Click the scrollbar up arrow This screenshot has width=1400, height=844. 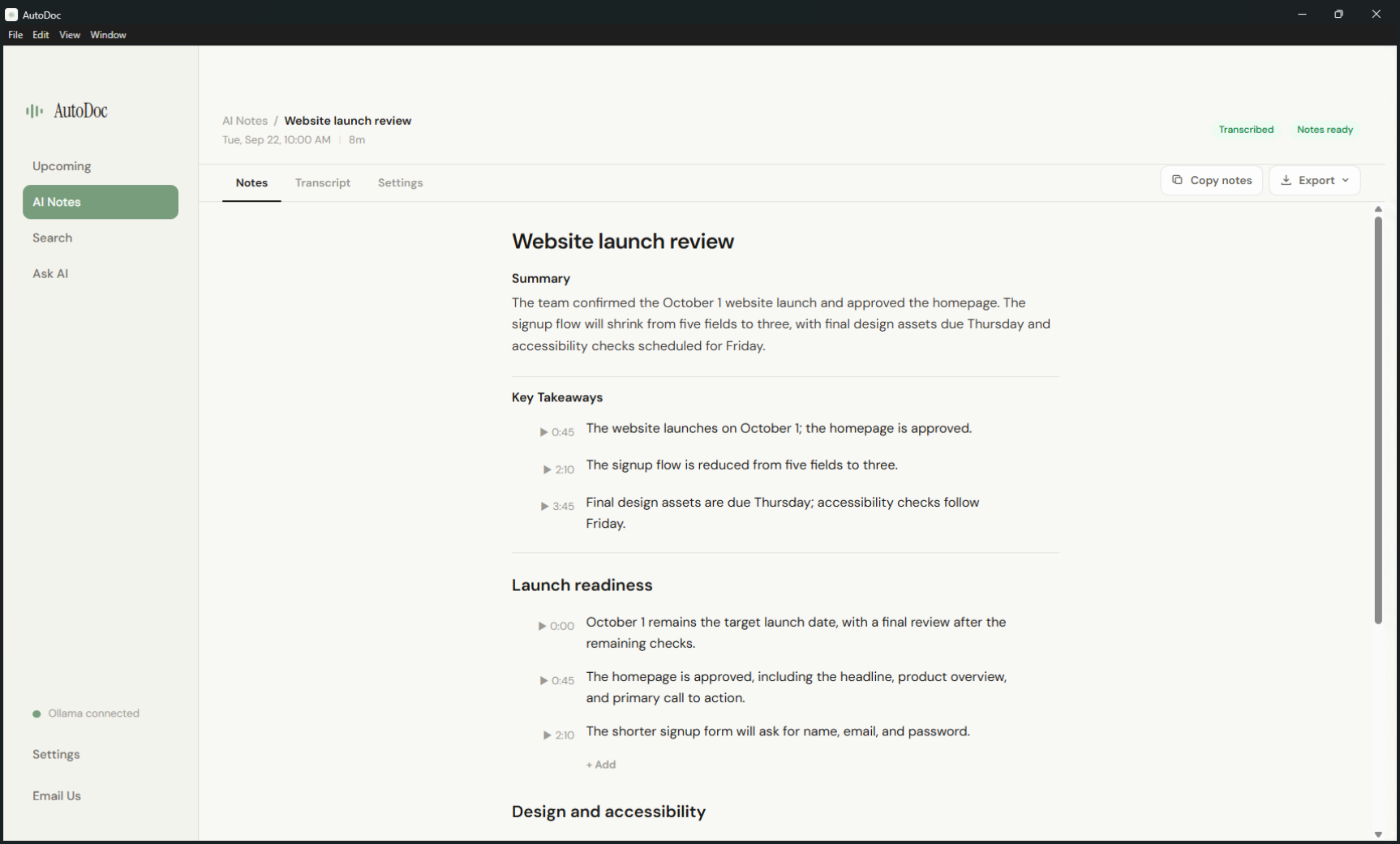click(1378, 209)
